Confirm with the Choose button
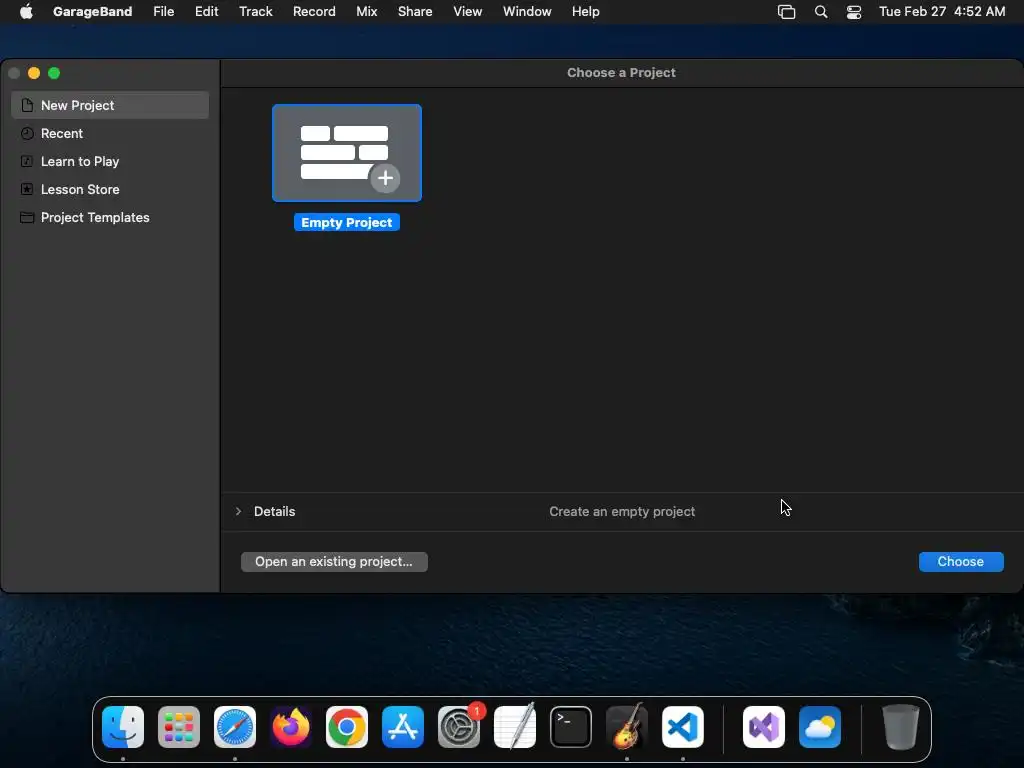Image resolution: width=1024 pixels, height=768 pixels. click(961, 562)
